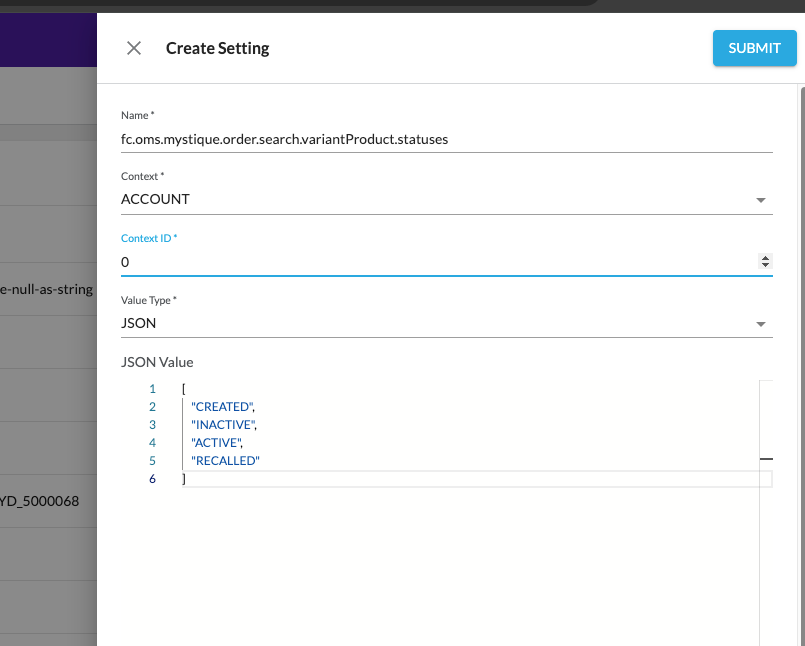805x646 pixels.
Task: Place cursor on "RECALLED" JSON line
Action: (x=225, y=461)
